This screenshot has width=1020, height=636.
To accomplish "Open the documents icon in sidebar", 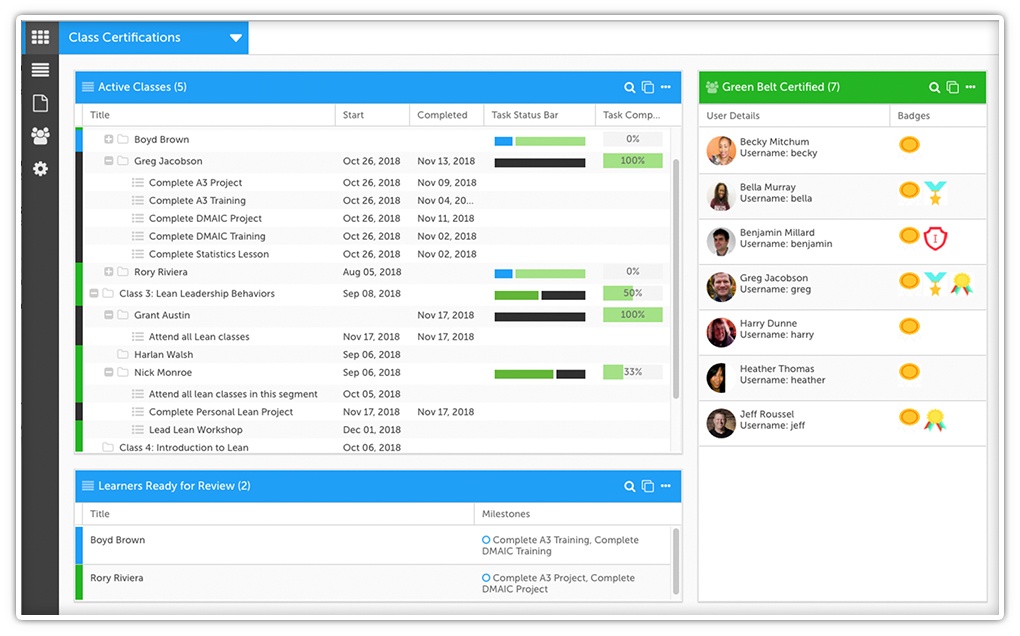I will pyautogui.click(x=40, y=103).
